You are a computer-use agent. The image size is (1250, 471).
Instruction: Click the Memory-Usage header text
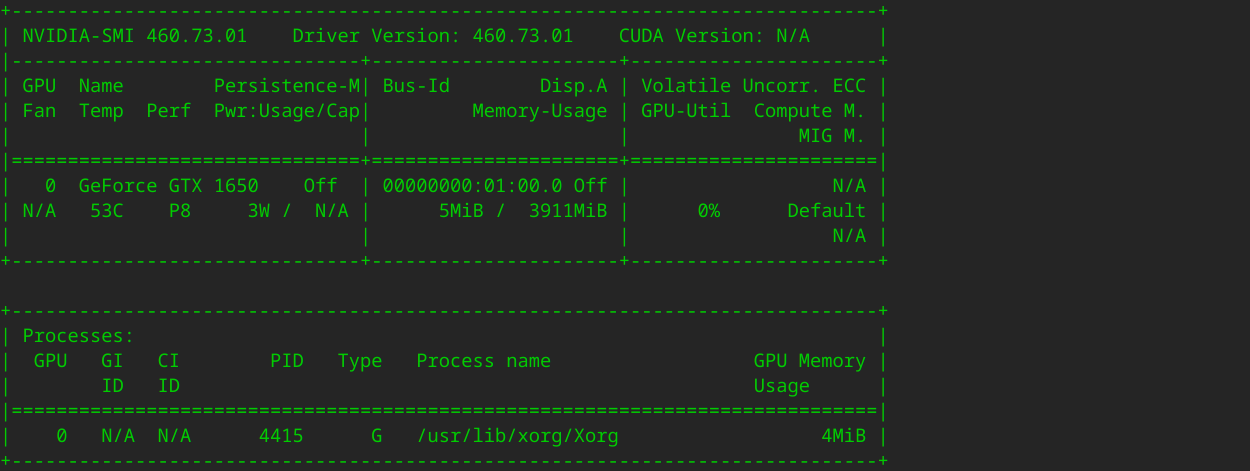pyautogui.click(x=540, y=111)
